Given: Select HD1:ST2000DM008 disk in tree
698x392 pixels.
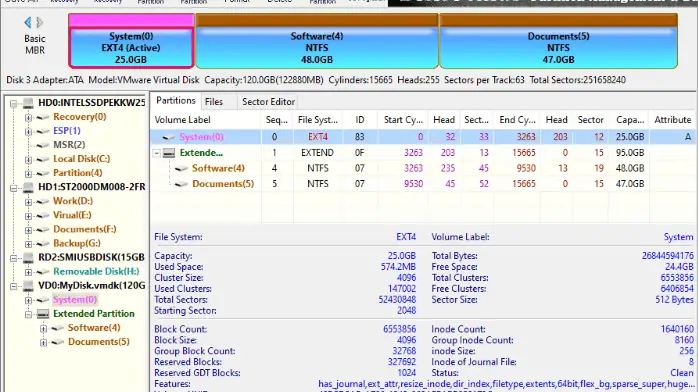Looking at the screenshot, I should coord(92,187).
